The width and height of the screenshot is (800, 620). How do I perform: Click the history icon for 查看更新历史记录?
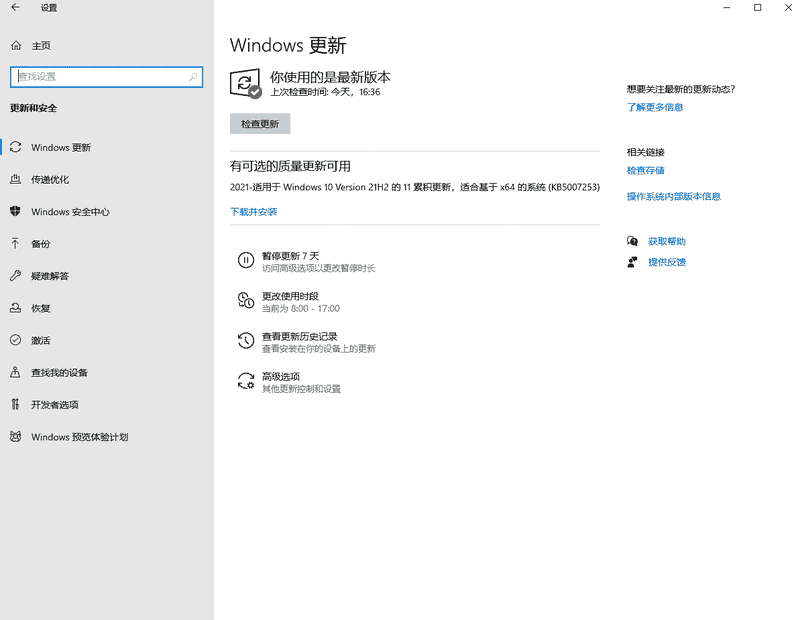pyautogui.click(x=246, y=340)
